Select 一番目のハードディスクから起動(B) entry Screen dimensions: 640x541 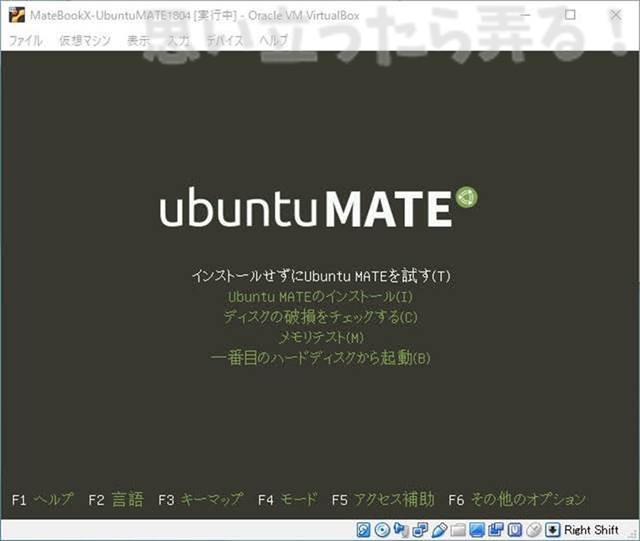(320, 358)
